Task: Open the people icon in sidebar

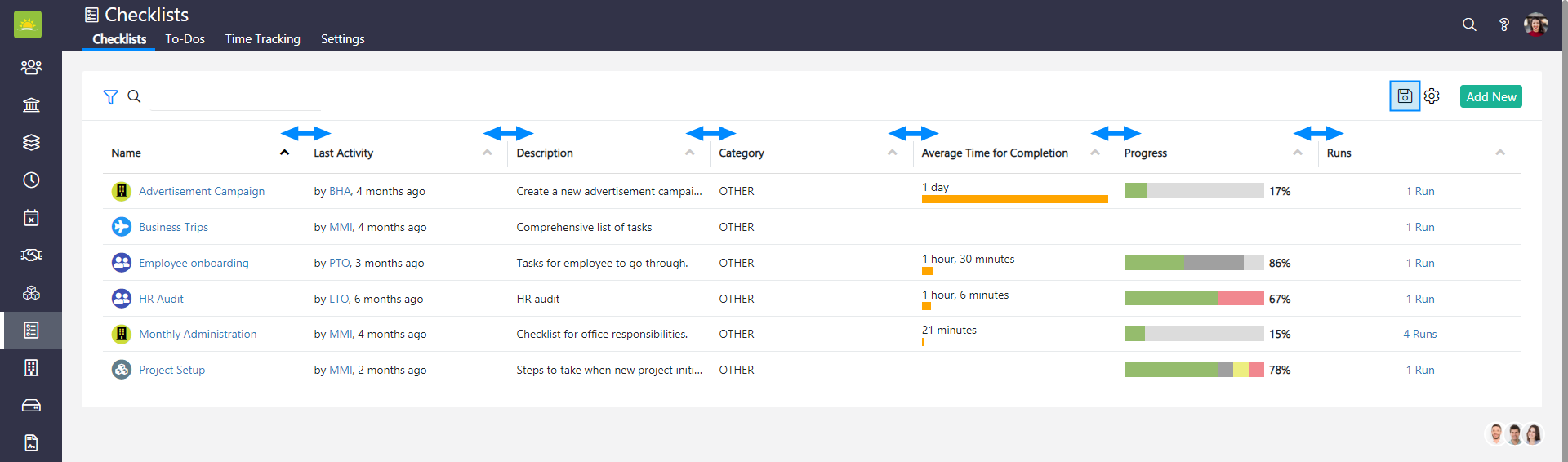Action: (x=31, y=67)
